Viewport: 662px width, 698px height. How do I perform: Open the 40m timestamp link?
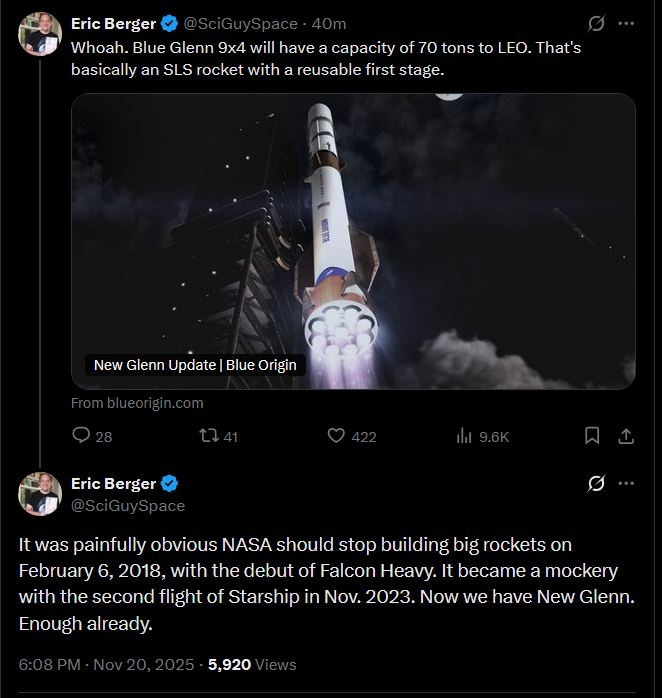[329, 24]
